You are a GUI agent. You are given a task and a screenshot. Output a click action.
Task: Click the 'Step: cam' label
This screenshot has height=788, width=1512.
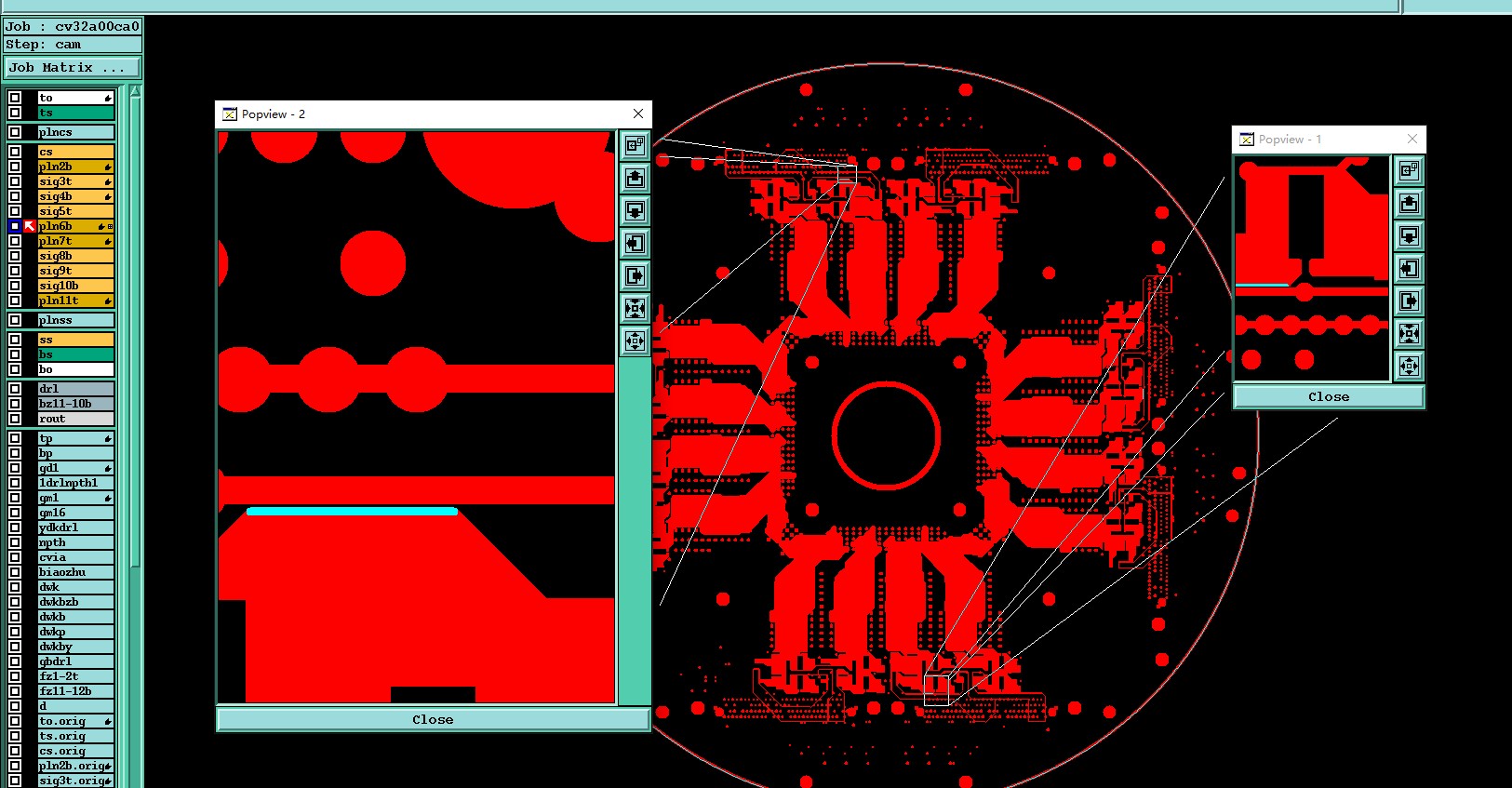[x=73, y=44]
